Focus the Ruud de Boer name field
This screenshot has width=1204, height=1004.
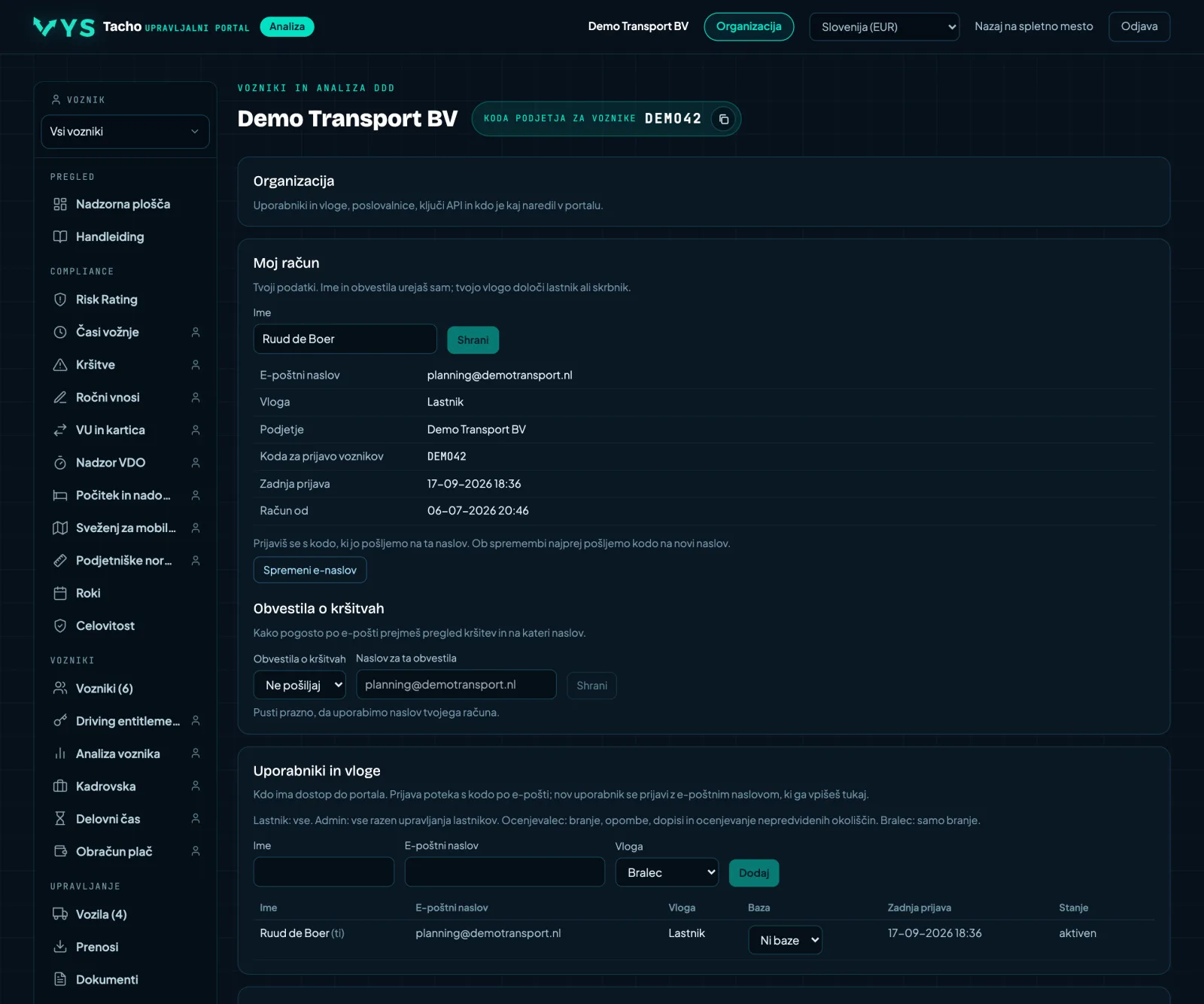pos(345,339)
